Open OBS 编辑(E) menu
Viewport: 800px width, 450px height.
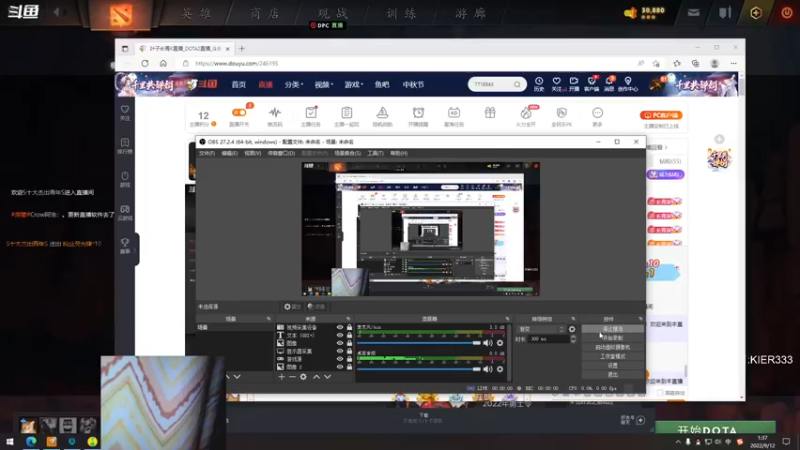click(230, 153)
